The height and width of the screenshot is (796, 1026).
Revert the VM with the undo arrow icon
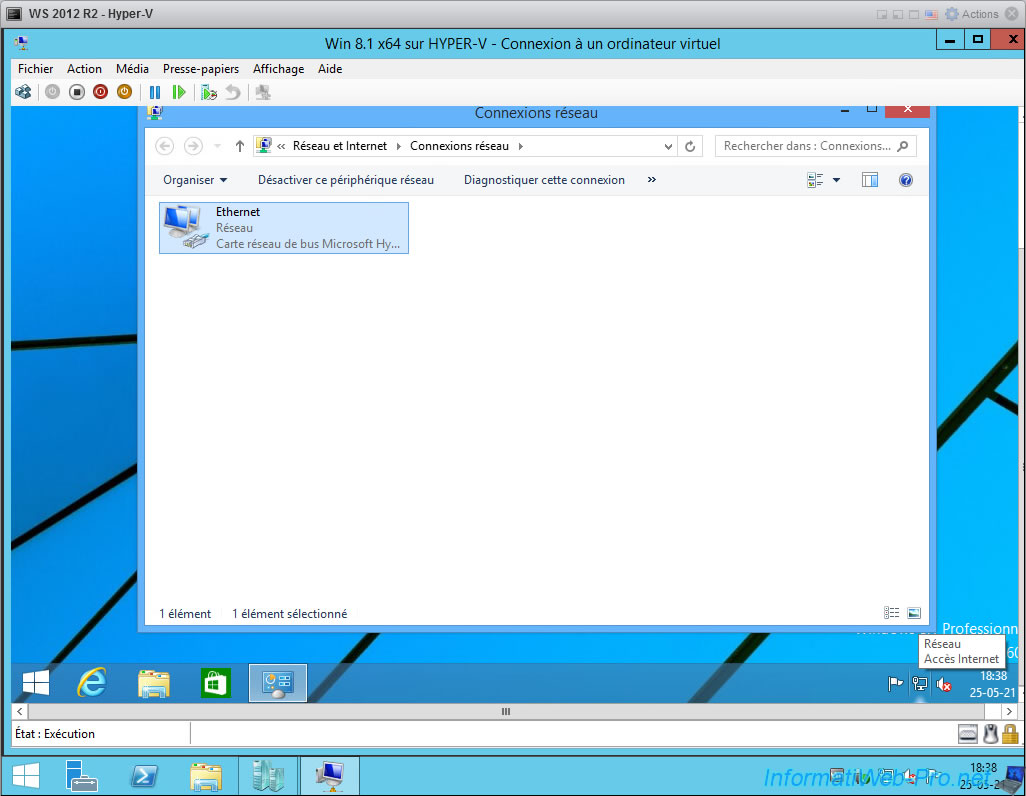[233, 92]
